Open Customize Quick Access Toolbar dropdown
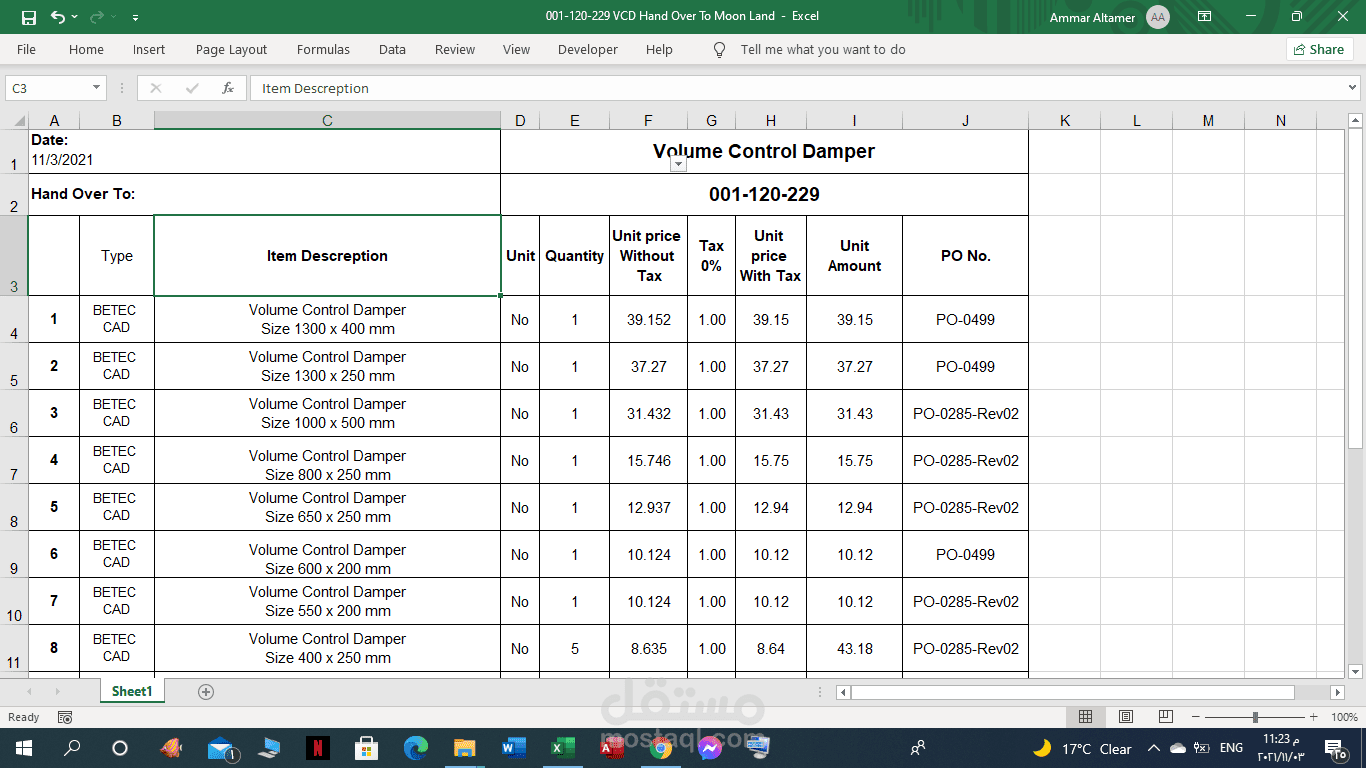Viewport: 1366px width, 768px height. 135,18
